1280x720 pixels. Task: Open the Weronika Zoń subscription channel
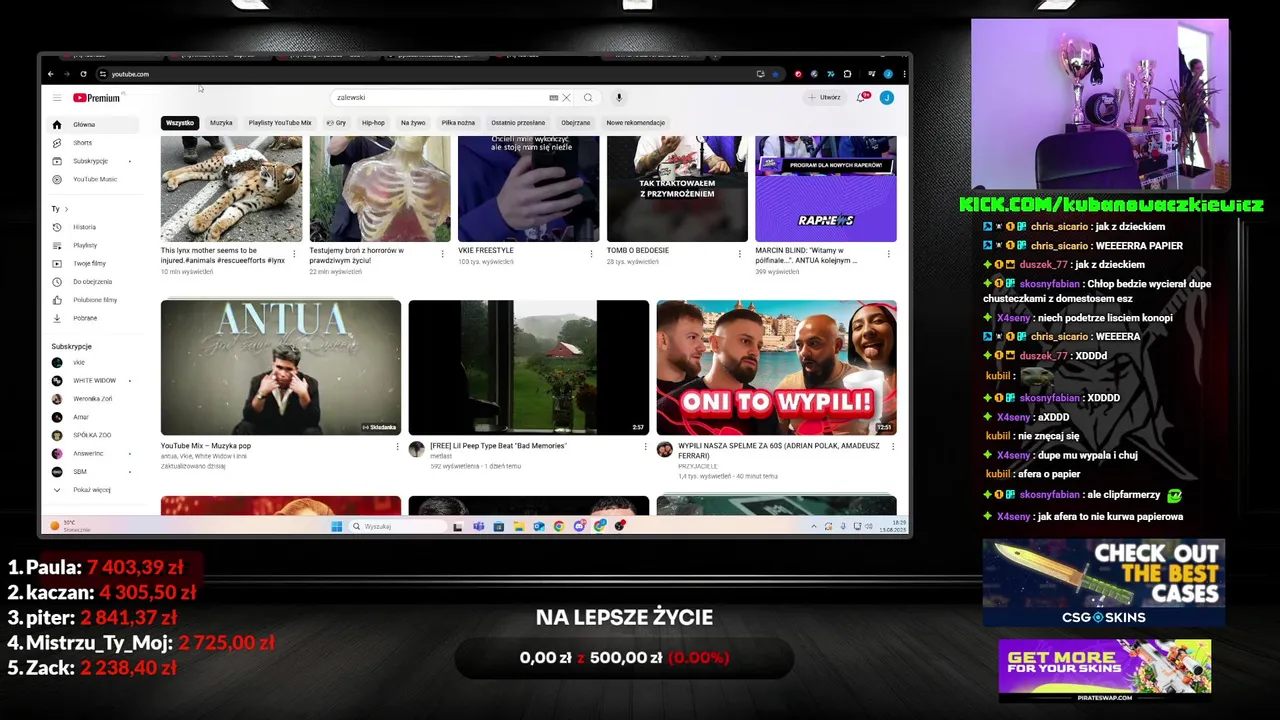[x=93, y=399]
